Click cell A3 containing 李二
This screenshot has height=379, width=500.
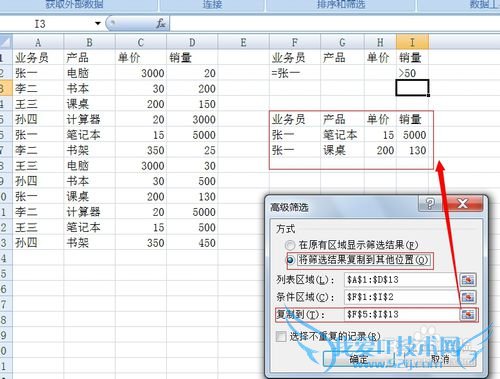(38, 89)
